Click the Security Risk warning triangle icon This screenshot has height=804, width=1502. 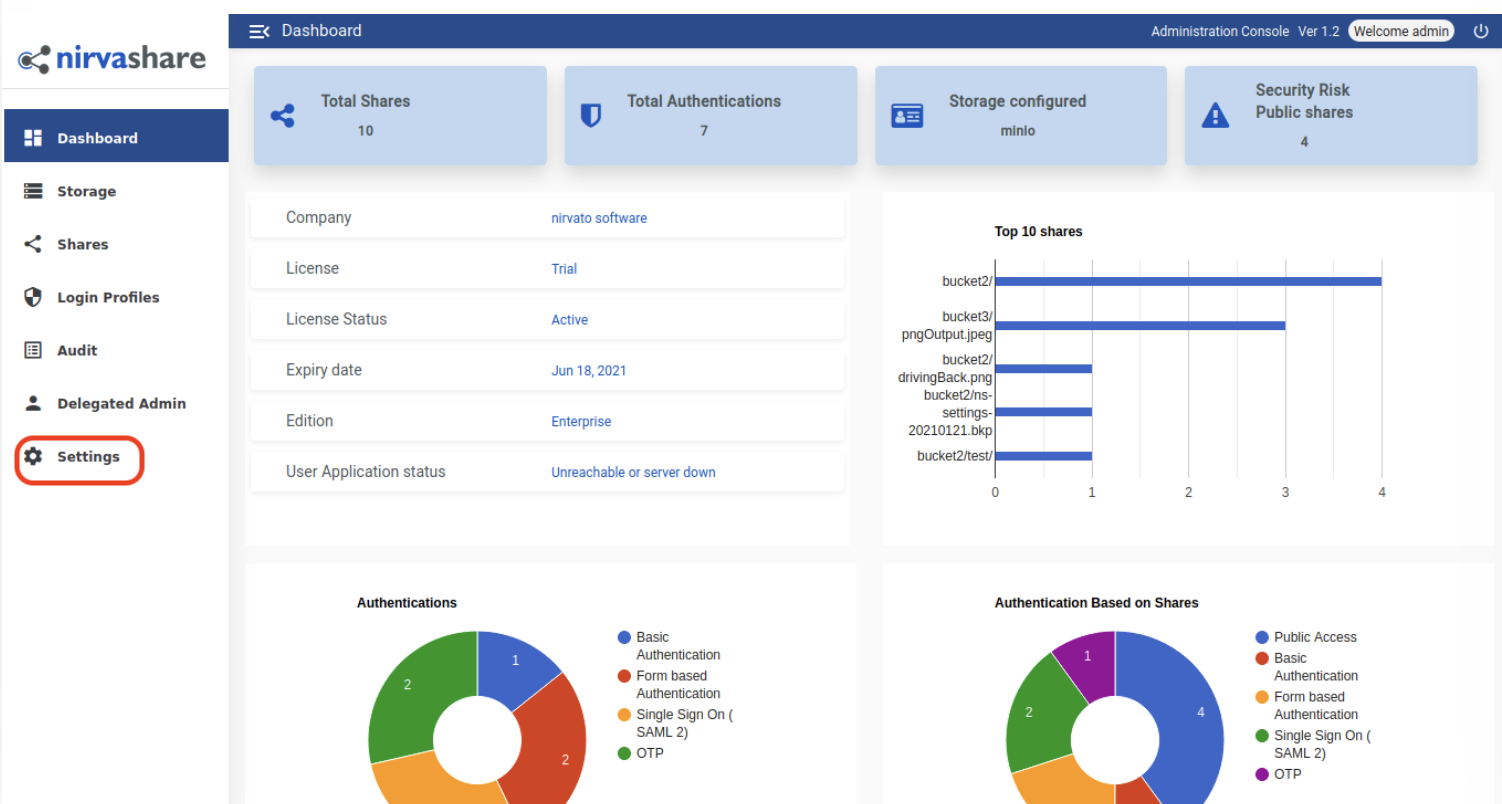click(1215, 115)
